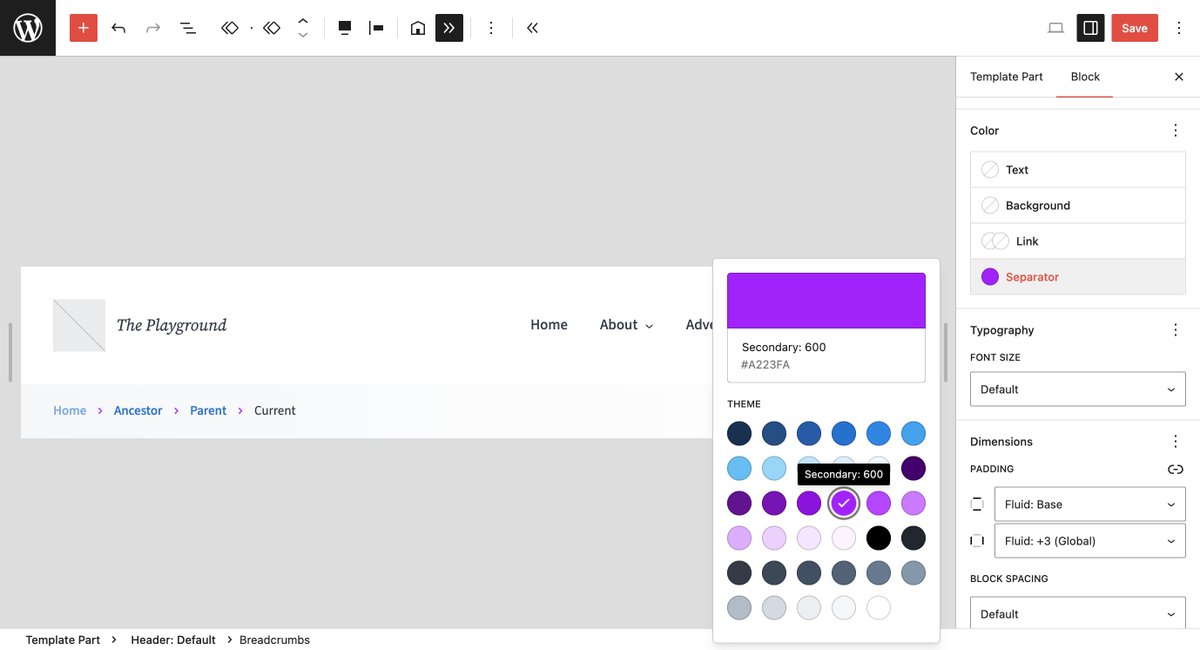
Task: Open Typography panel options menu
Action: point(1175,330)
